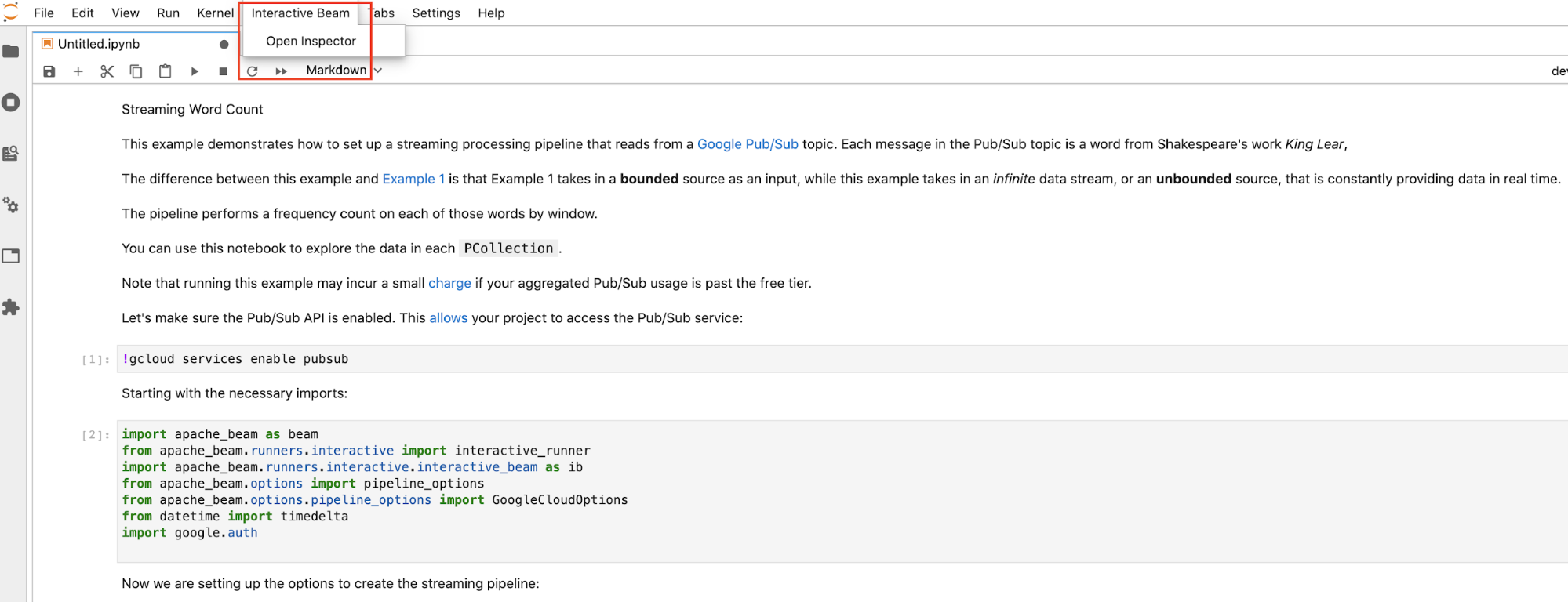Image resolution: width=1568 pixels, height=602 pixels.
Task: Interrupt the kernel with stop button
Action: (x=223, y=71)
